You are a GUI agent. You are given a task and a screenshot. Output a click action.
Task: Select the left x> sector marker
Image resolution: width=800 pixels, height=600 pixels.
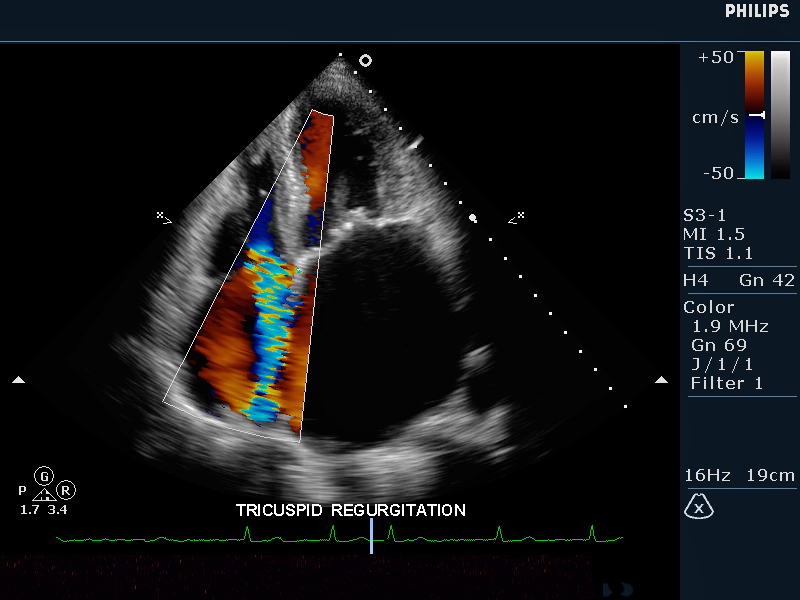tap(164, 217)
